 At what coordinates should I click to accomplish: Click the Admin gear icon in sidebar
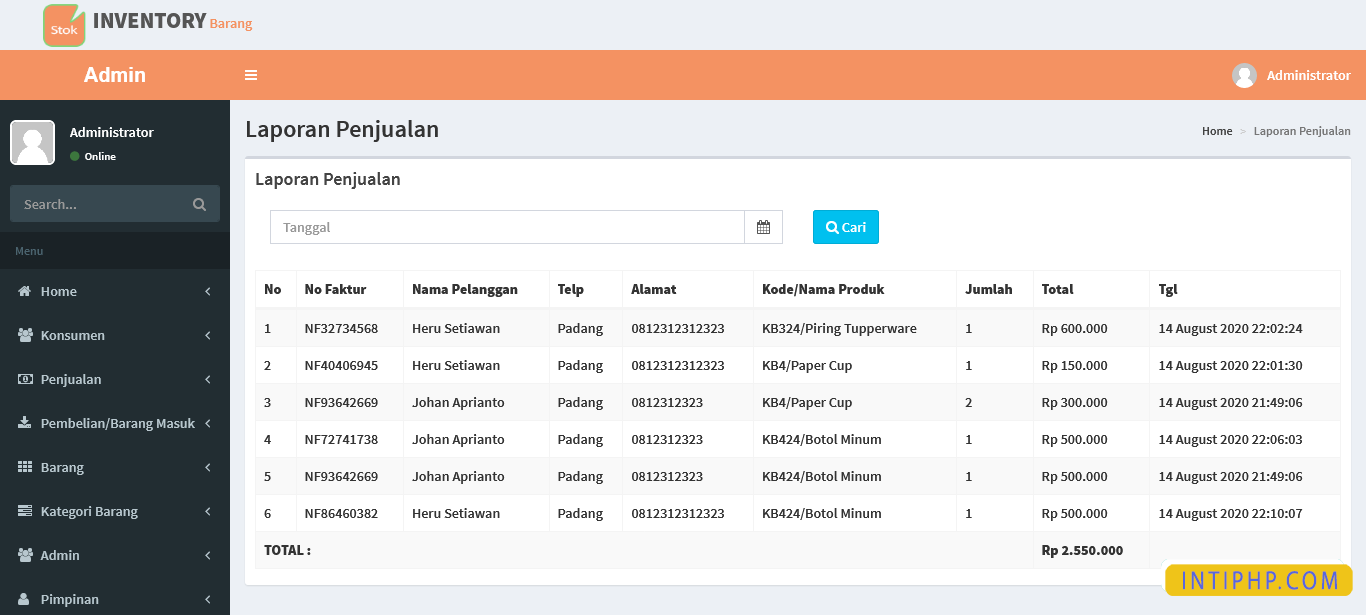[23, 555]
